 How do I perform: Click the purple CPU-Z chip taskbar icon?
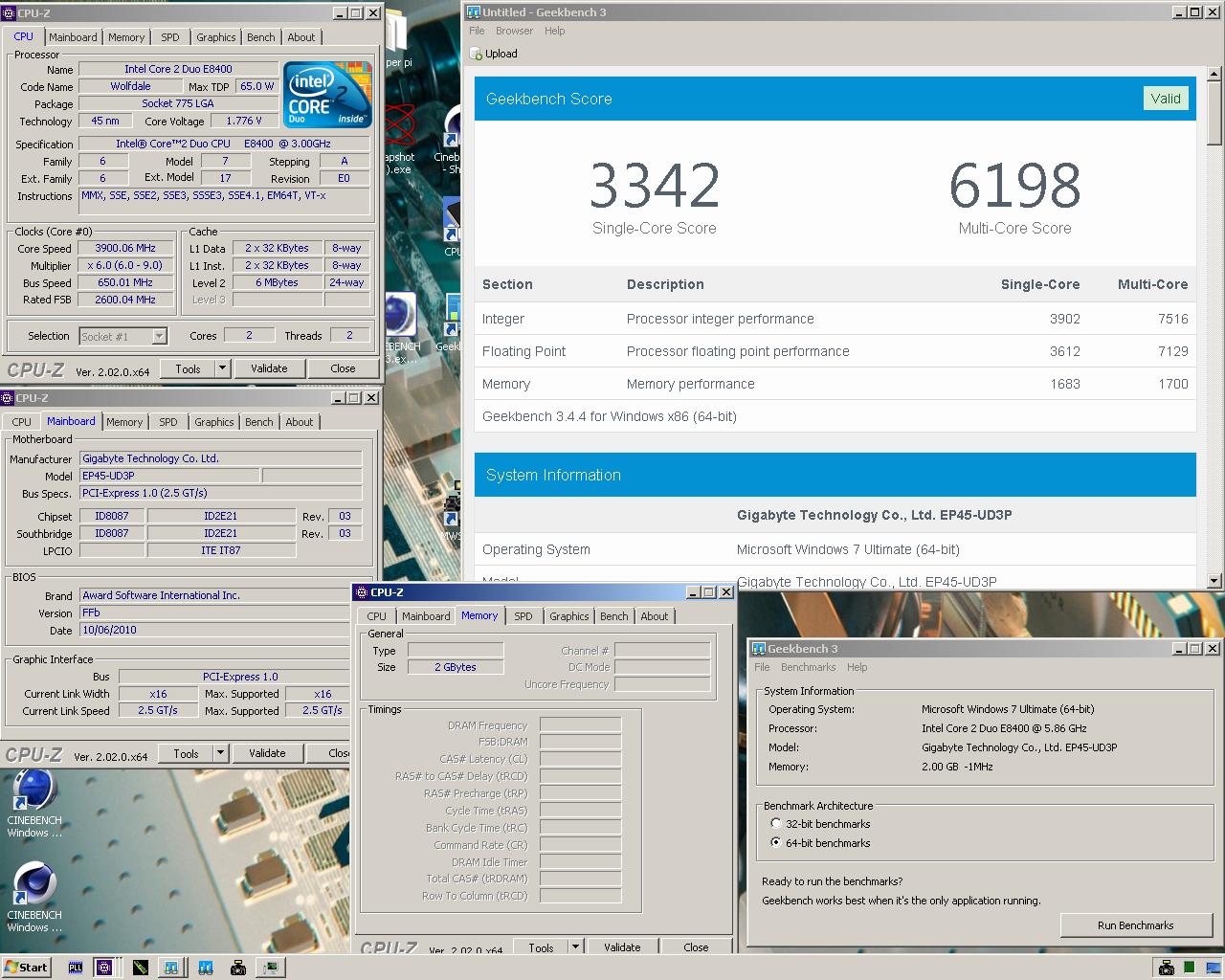[104, 967]
